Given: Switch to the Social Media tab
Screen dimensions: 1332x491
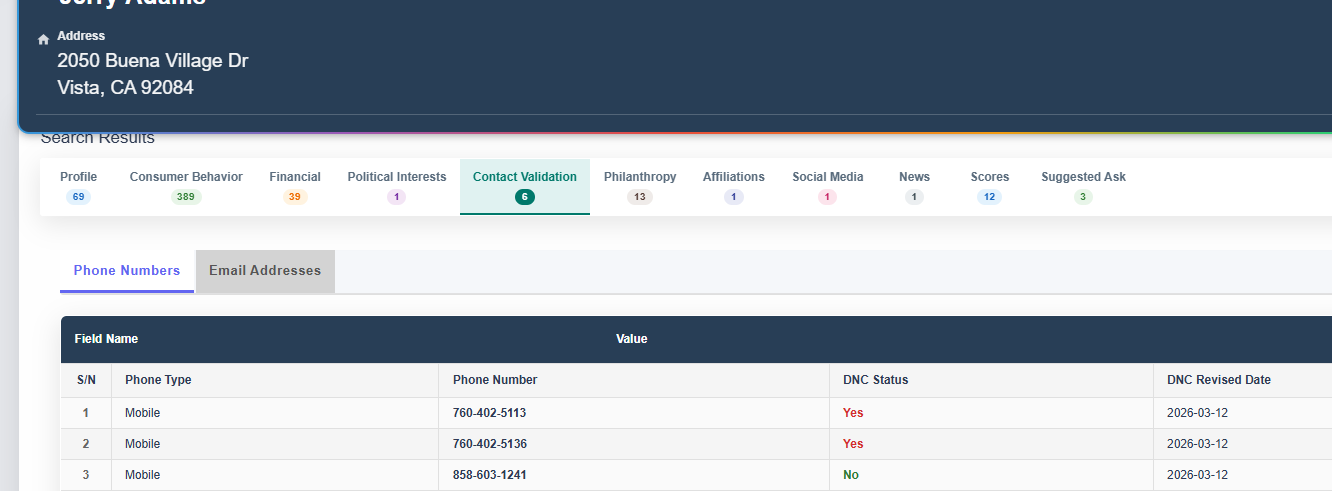Looking at the screenshot, I should pos(828,186).
